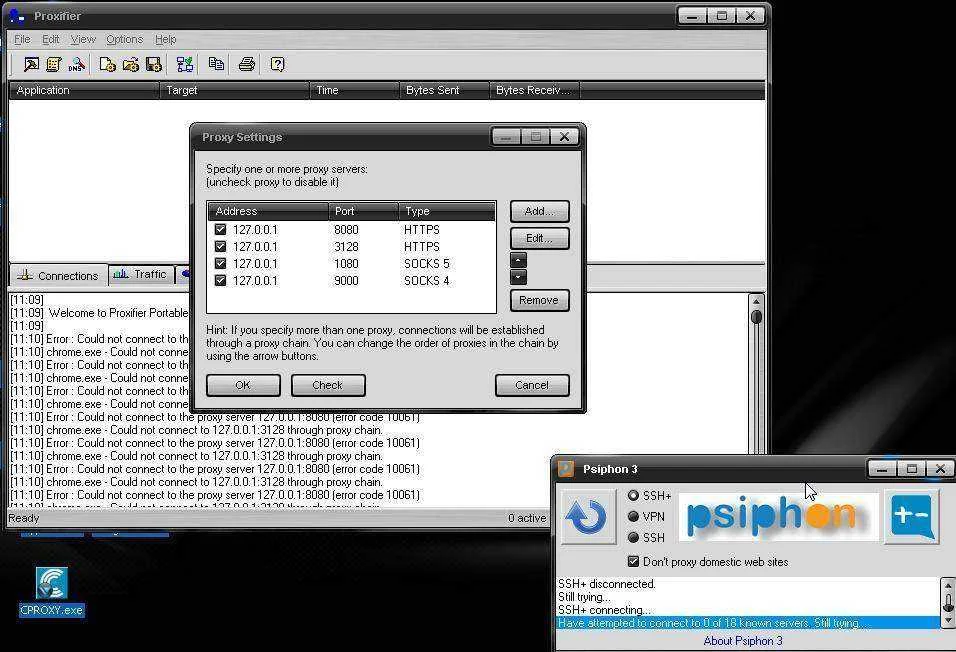Screen dimensions: 956x652
Task: Select the SSH+ radio option in Psiphon
Action: point(633,495)
